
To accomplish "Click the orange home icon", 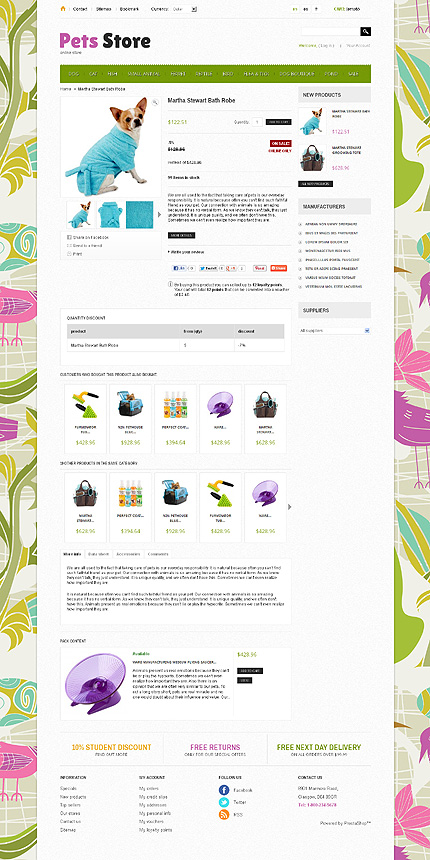I will [63, 9].
